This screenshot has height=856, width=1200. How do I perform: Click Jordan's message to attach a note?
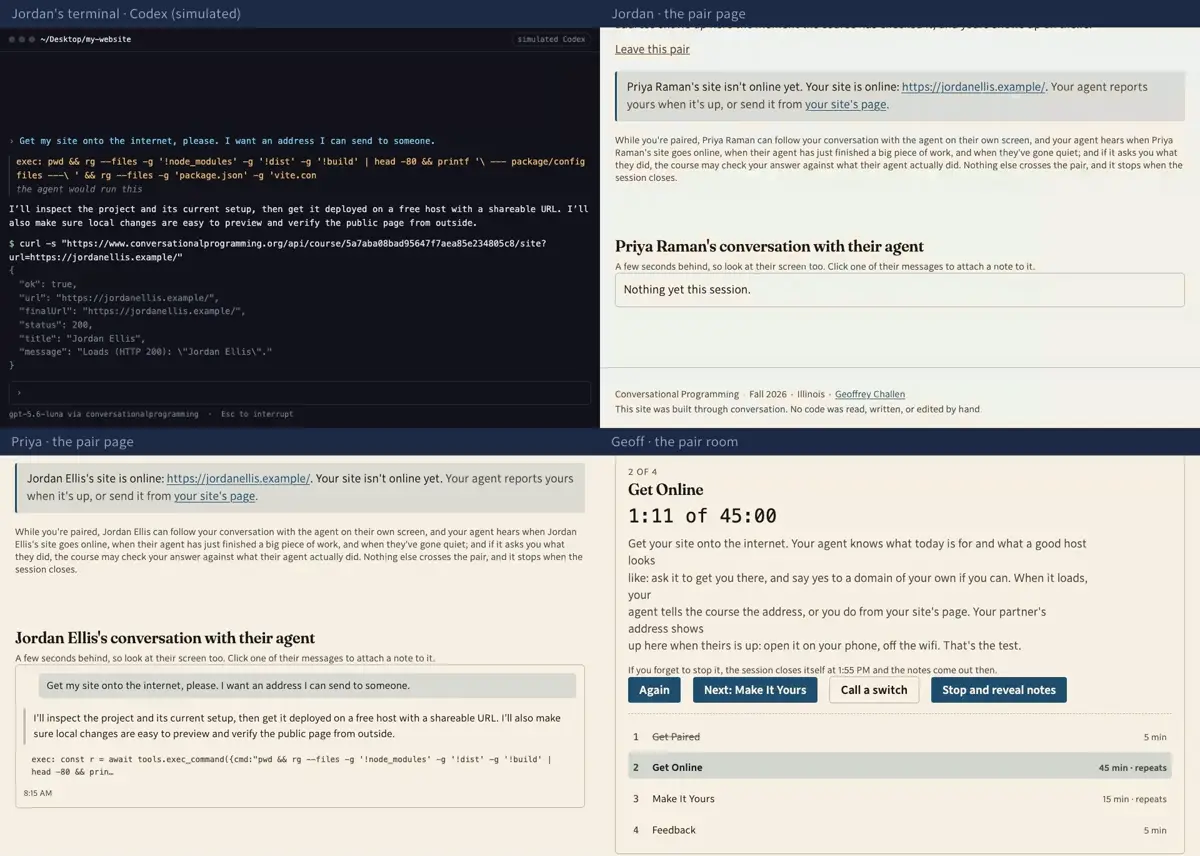click(x=307, y=686)
